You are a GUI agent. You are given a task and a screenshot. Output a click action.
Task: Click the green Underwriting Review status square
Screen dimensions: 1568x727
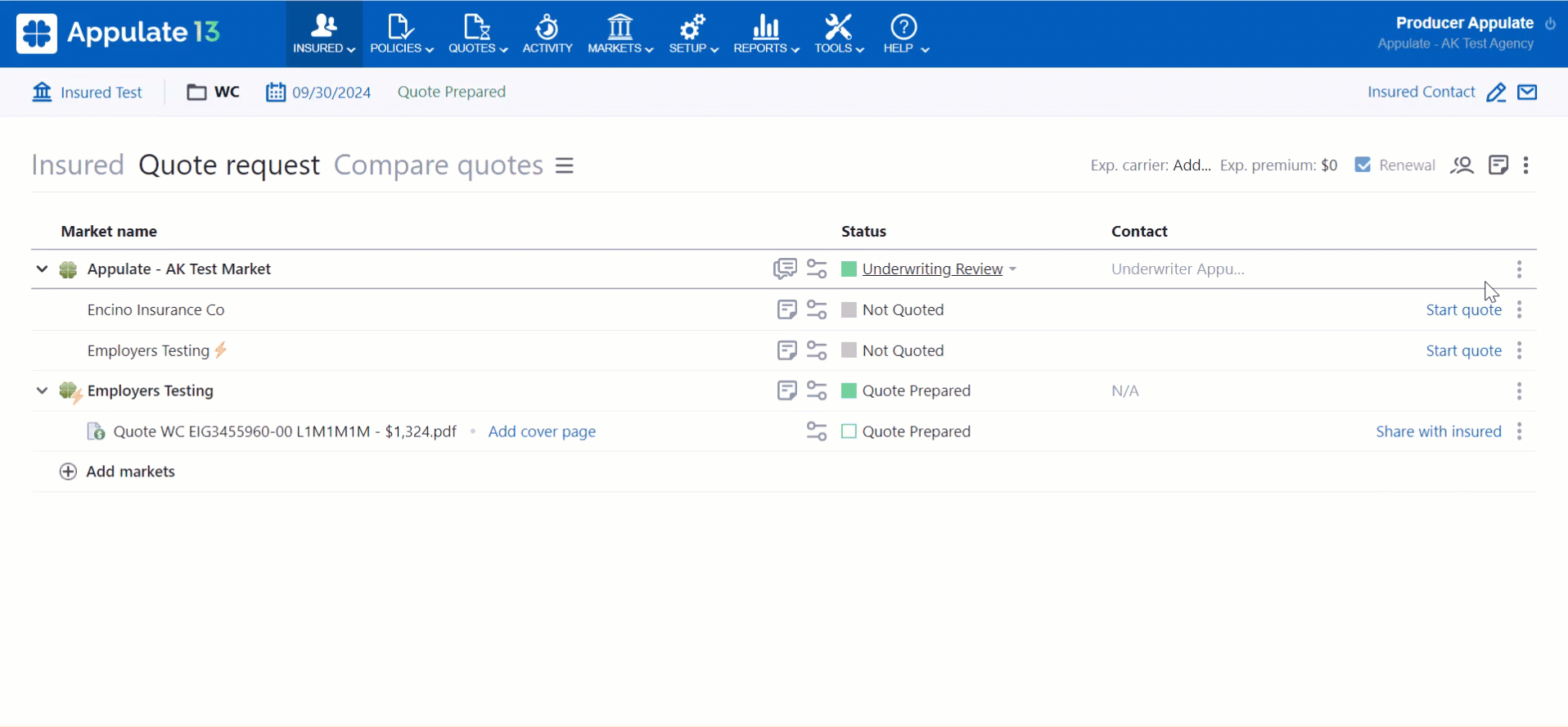(849, 269)
